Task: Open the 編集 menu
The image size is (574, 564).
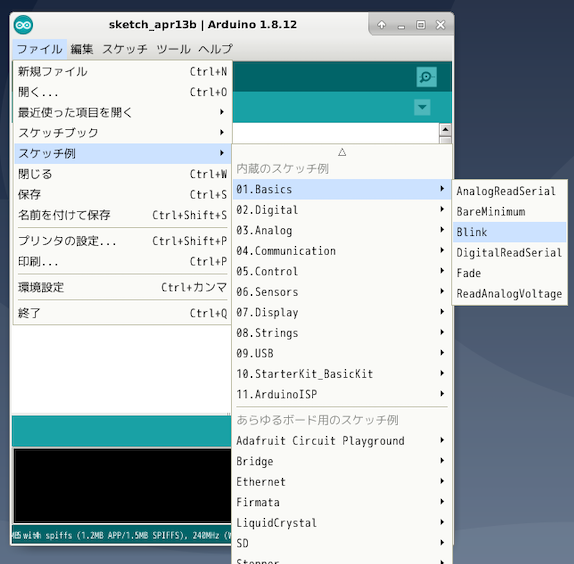Action: pos(82,49)
